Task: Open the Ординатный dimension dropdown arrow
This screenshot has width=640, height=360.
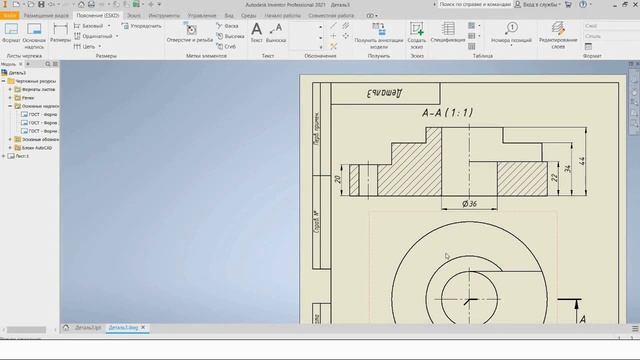Action: tap(117, 36)
